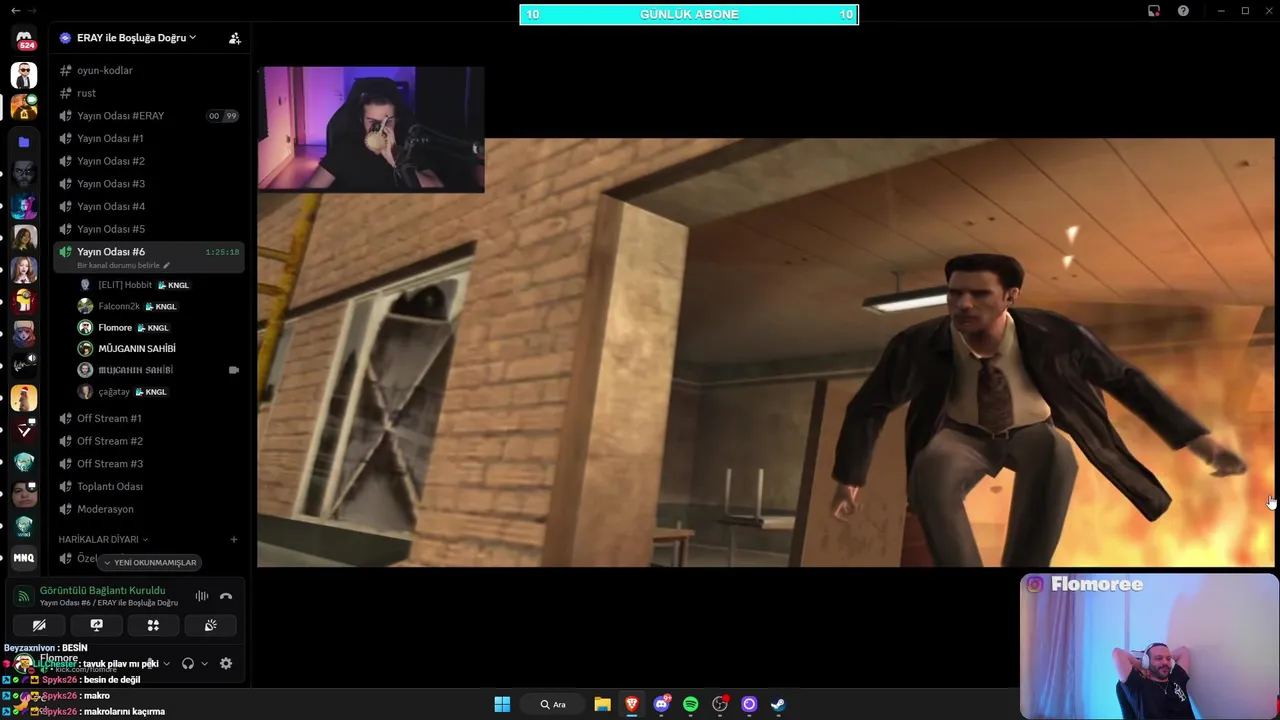The width and height of the screenshot is (1280, 720).
Task: Click the shared game stream video
Action: 766,352
